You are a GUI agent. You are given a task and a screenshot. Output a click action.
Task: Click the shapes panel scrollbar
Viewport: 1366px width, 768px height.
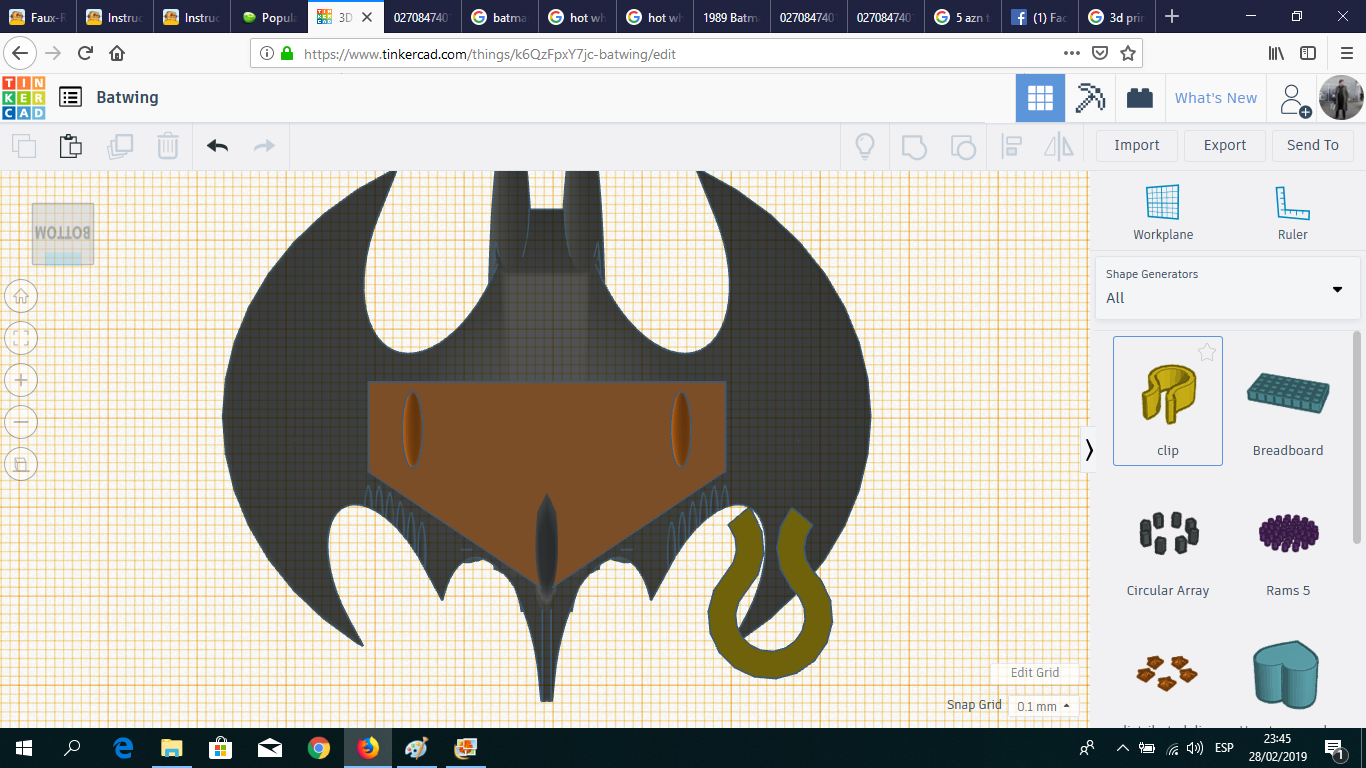point(1357,437)
